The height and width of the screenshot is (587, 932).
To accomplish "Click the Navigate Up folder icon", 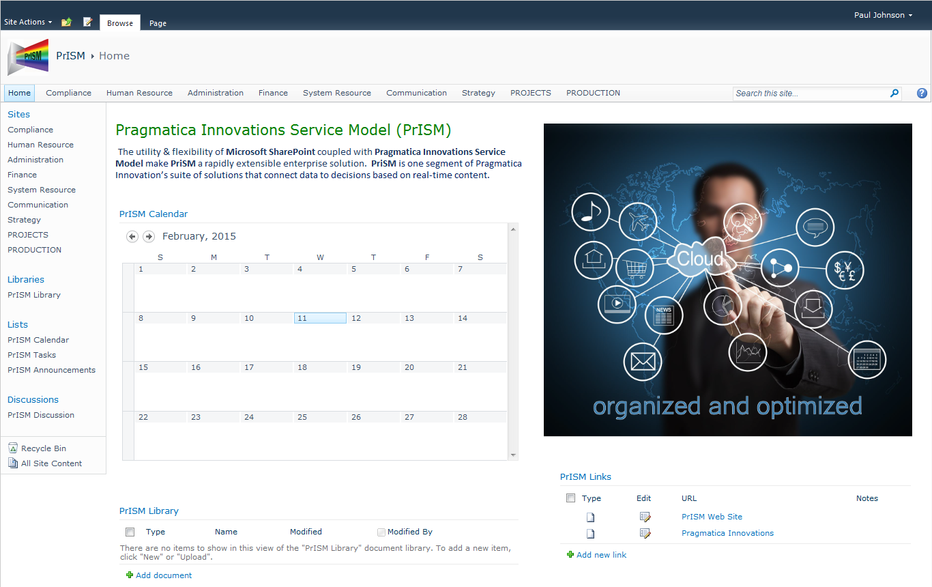I will pyautogui.click(x=67, y=23).
